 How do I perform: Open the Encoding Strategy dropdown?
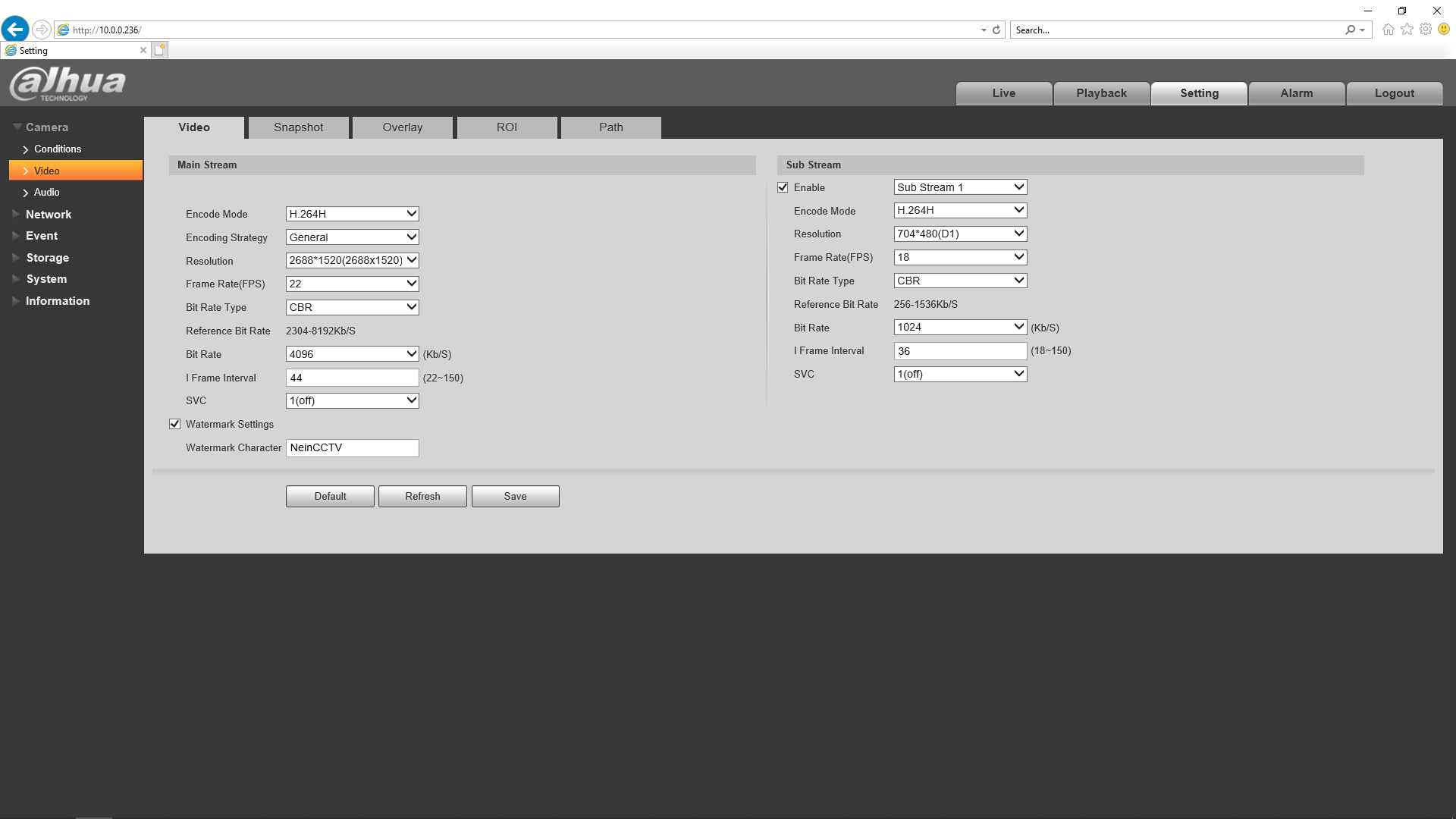(x=352, y=237)
